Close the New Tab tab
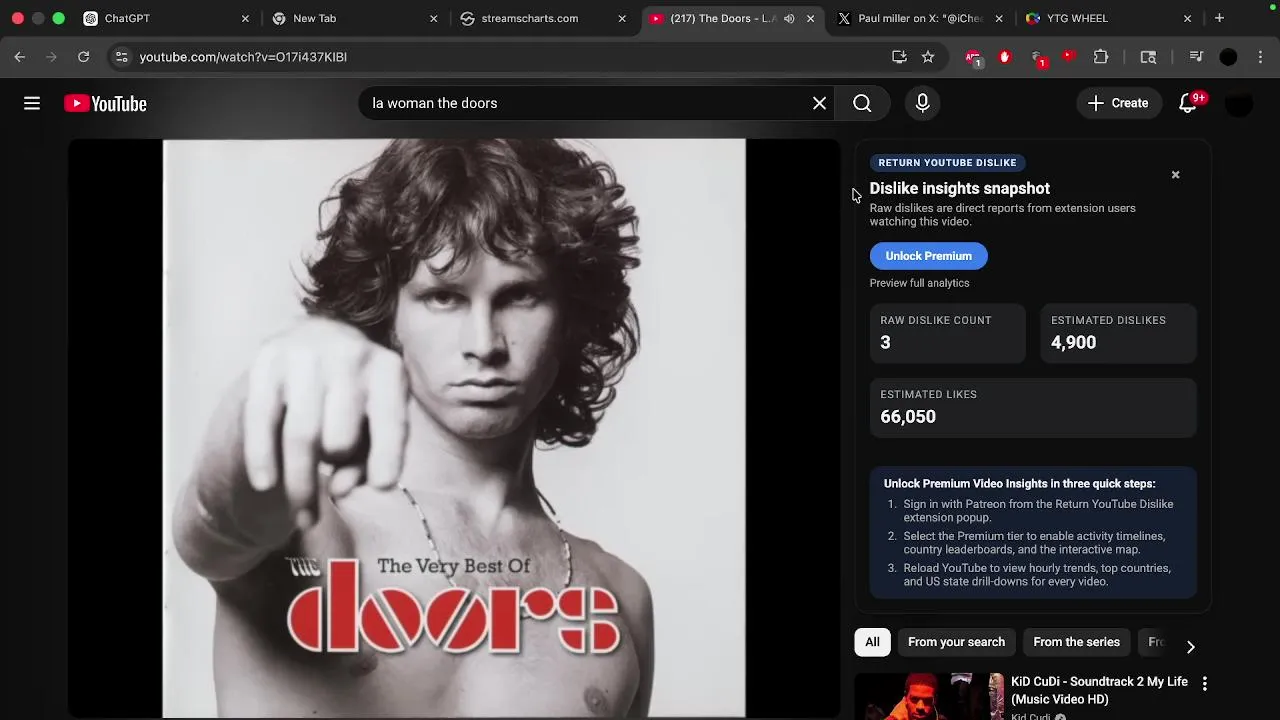Screen dimensions: 1280x720 (433, 18)
